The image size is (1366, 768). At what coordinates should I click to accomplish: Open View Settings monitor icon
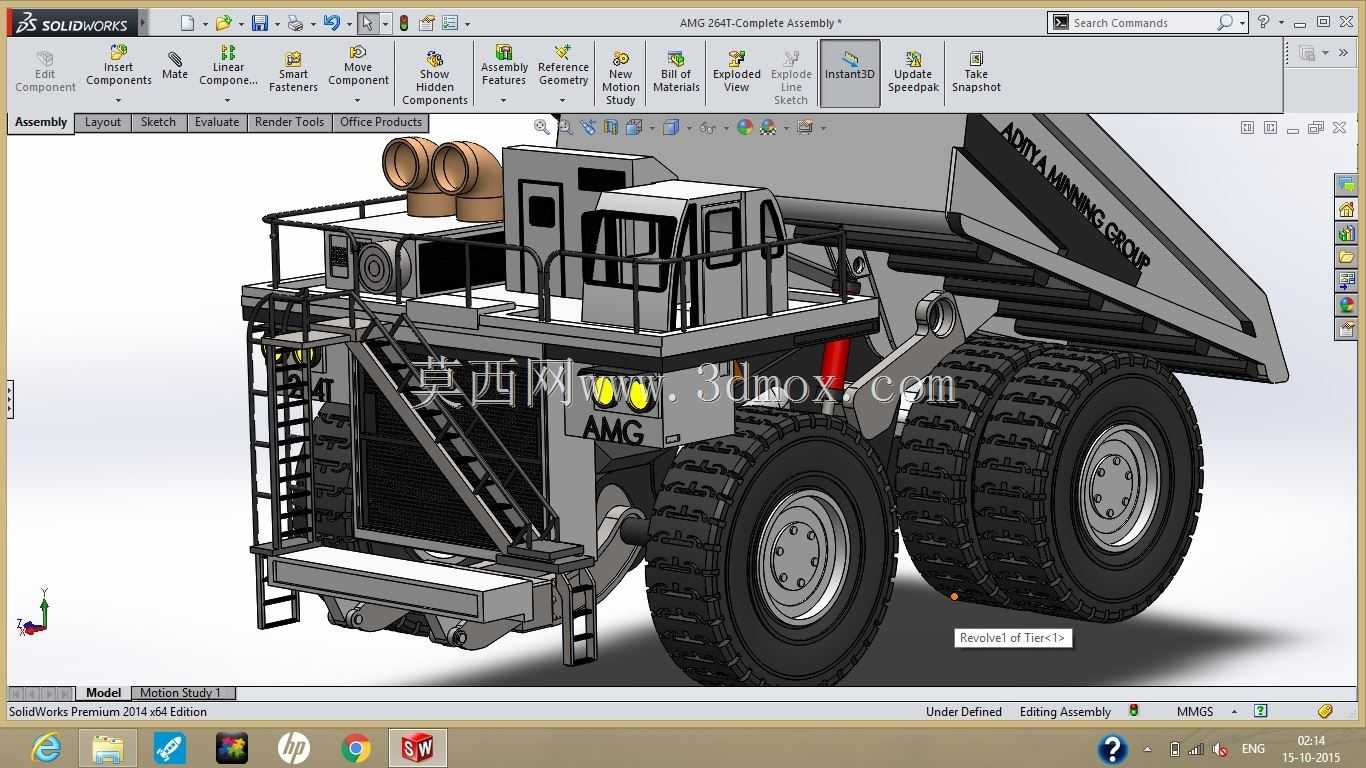805,127
